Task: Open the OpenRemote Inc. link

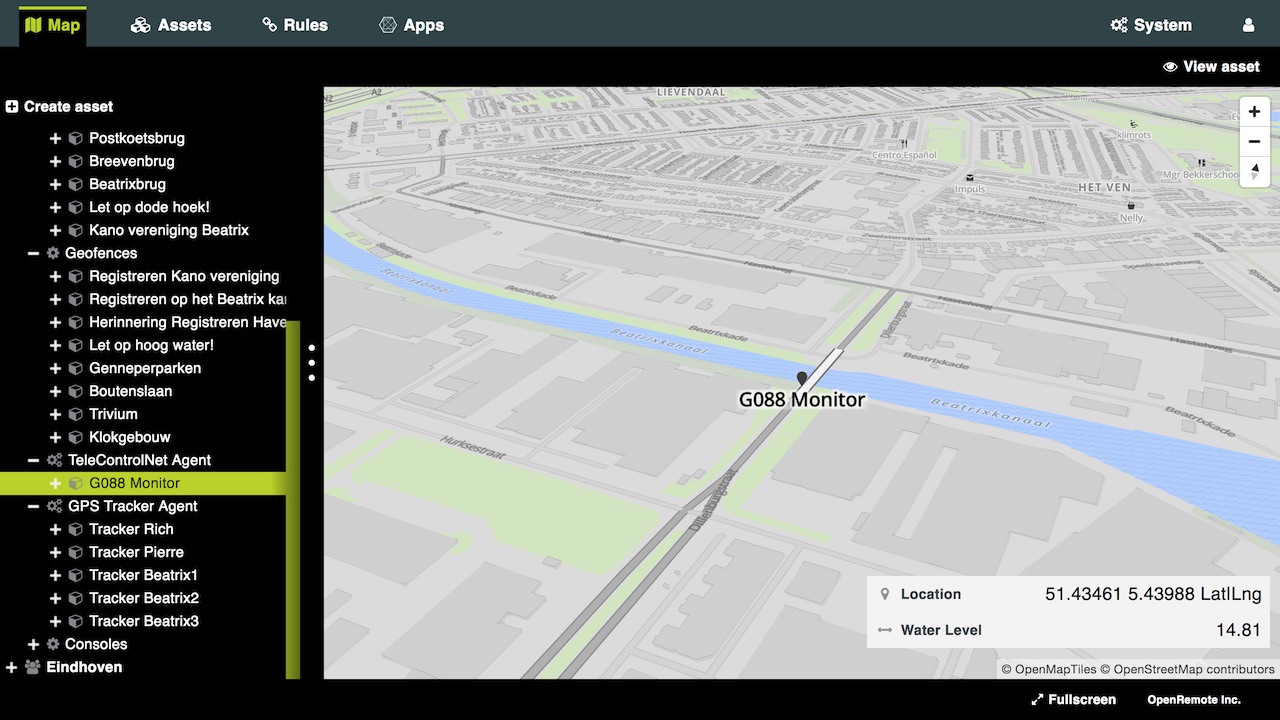Action: (x=1193, y=699)
